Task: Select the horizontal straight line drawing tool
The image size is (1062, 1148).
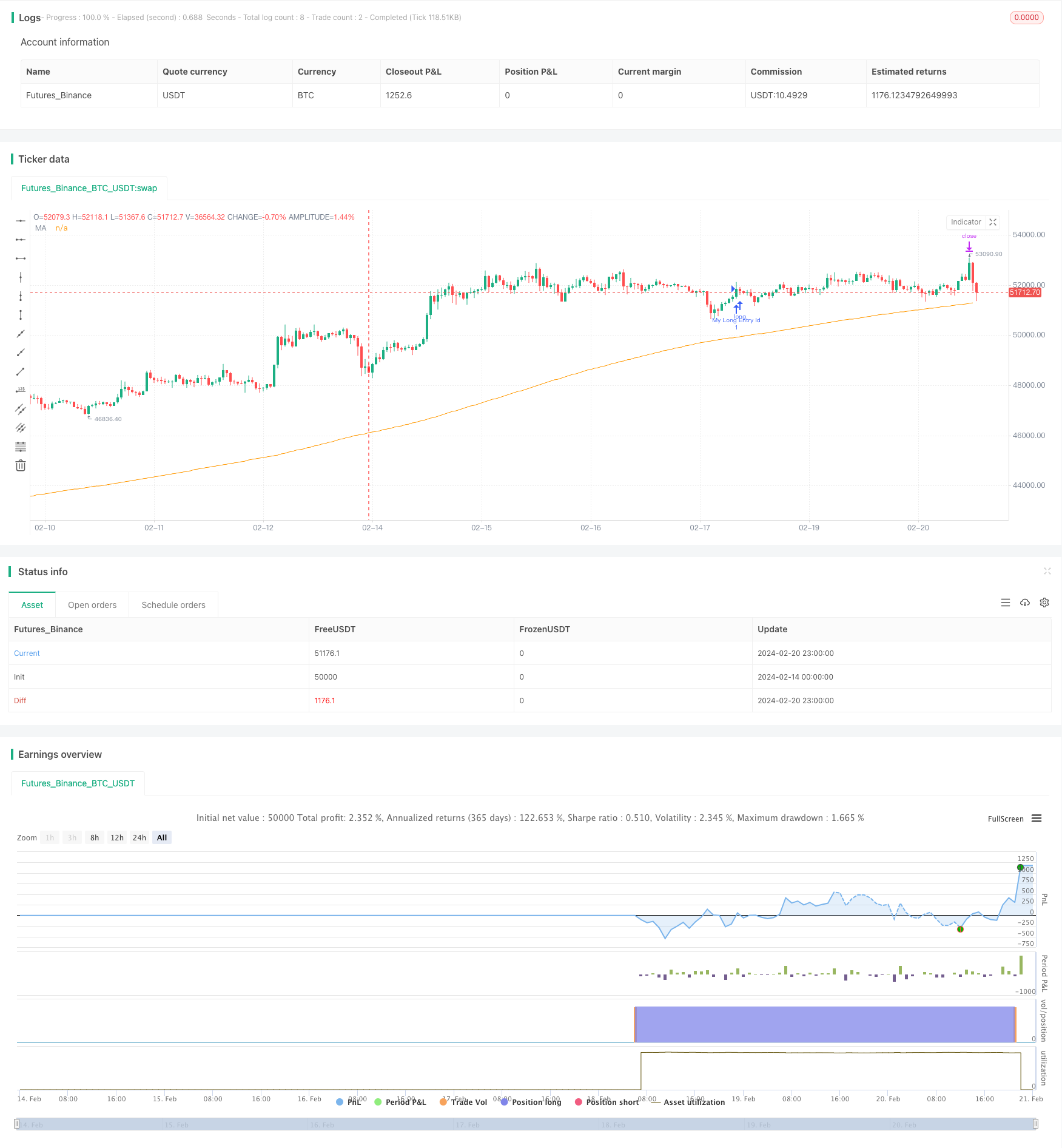Action: click(x=21, y=221)
